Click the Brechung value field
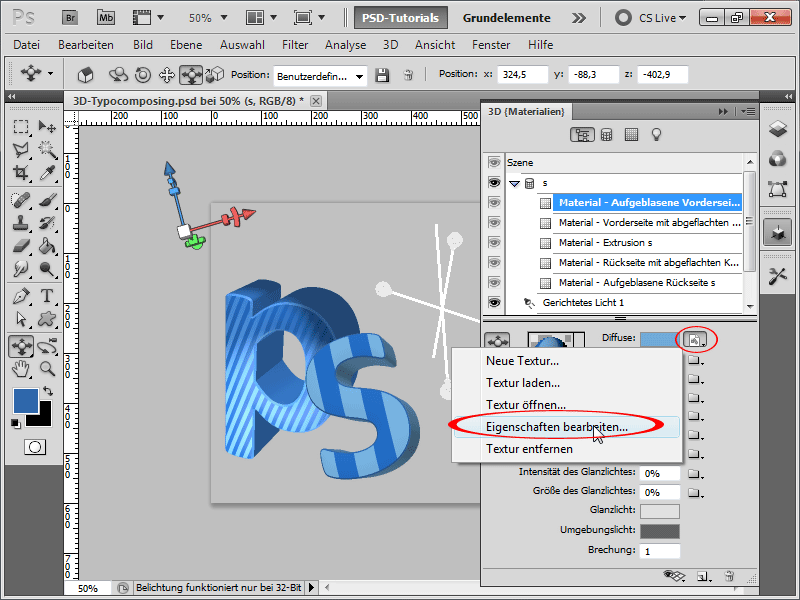 pyautogui.click(x=659, y=551)
